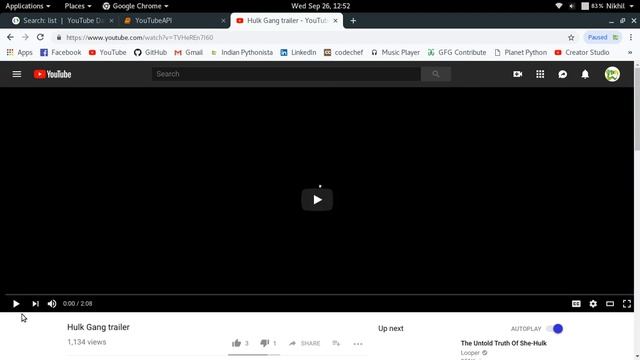Open the upload video camera icon
This screenshot has height=360, width=640.
pos(518,74)
